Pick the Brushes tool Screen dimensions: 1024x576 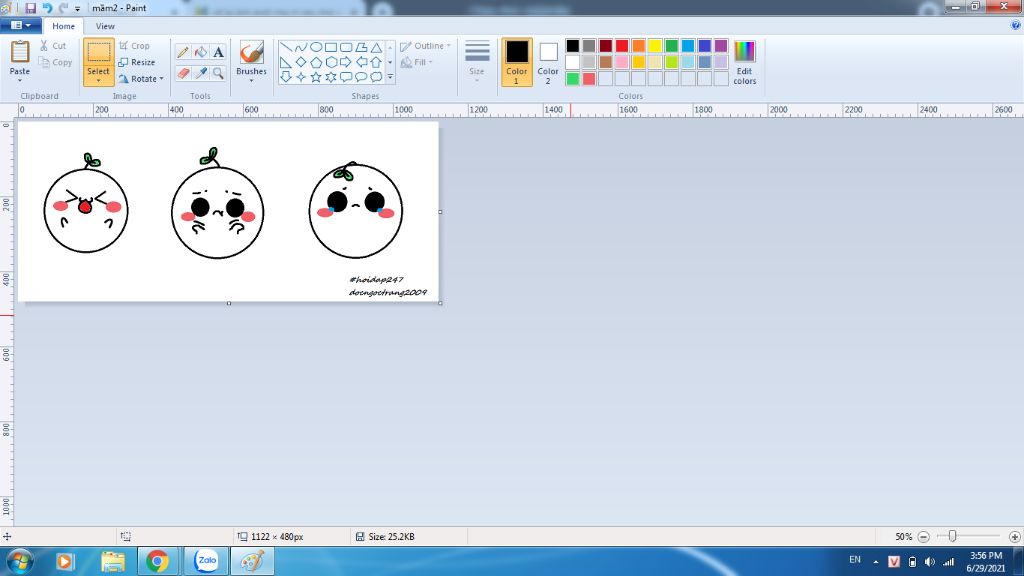point(251,55)
